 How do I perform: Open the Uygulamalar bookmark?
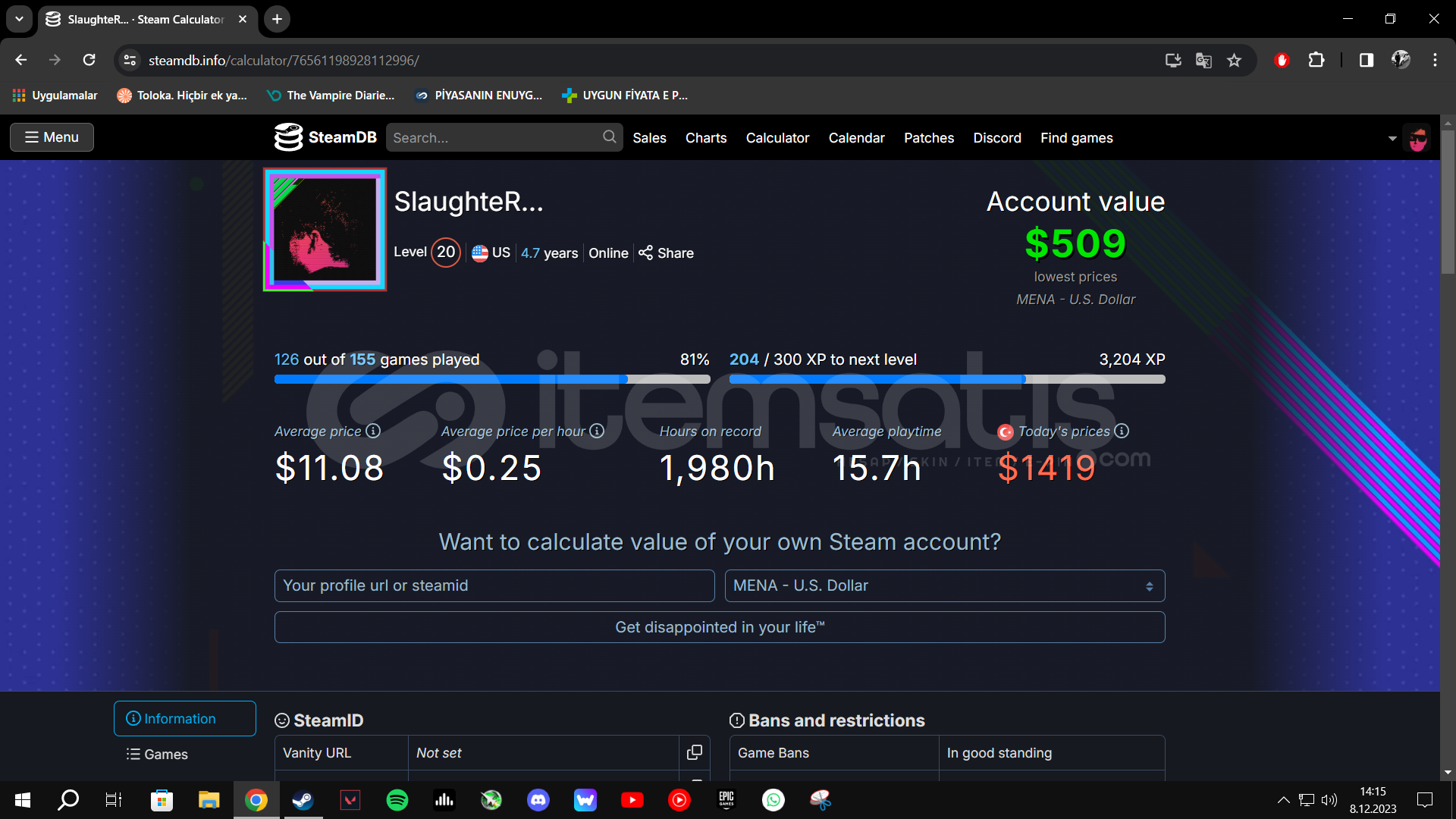click(55, 95)
